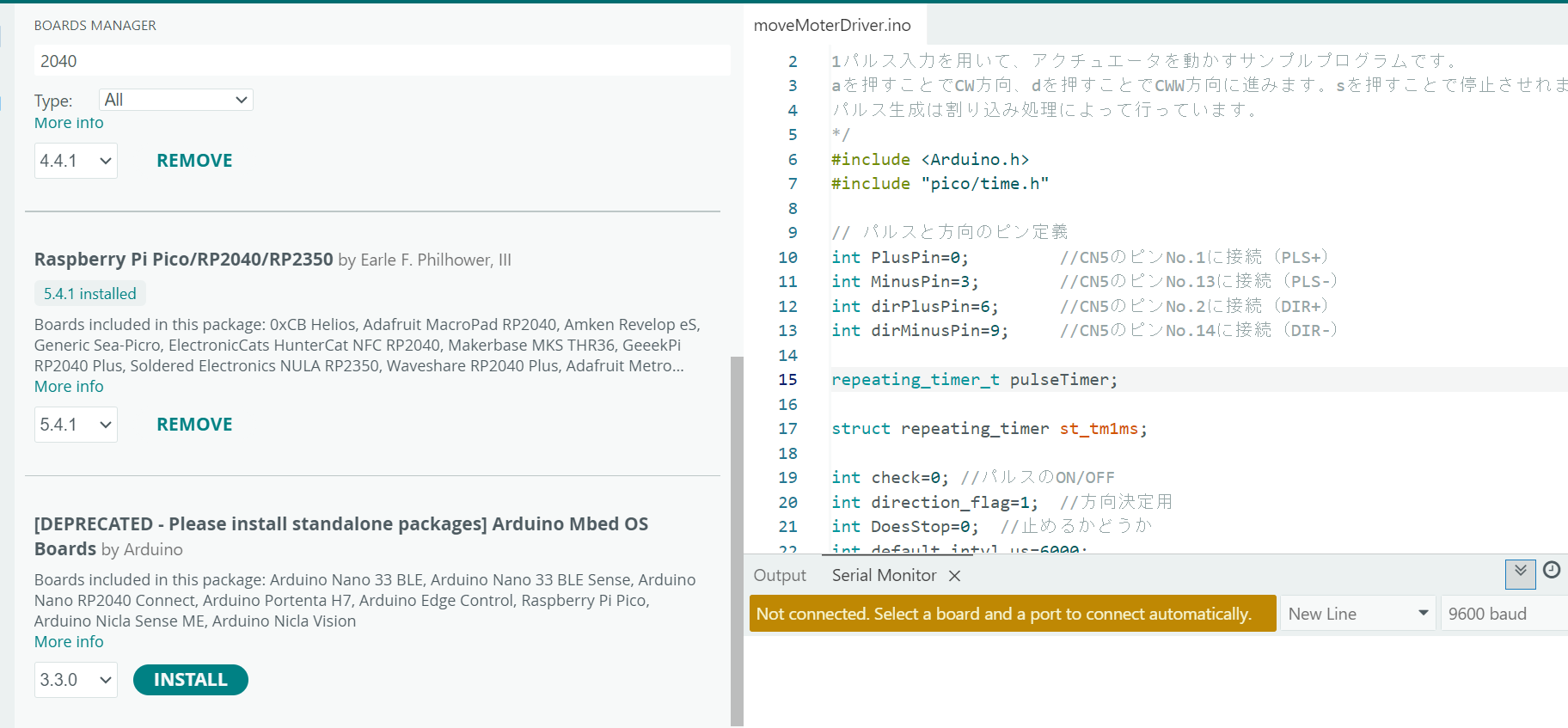Open More info for Raspberry Pi Pico package

[x=69, y=387]
